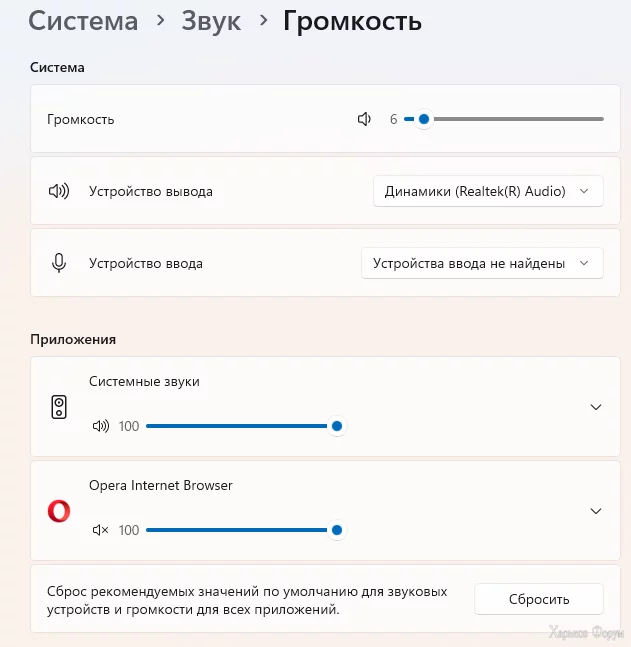Unmute Opera Internet Browser volume icon
The height and width of the screenshot is (647, 631).
(x=100, y=530)
